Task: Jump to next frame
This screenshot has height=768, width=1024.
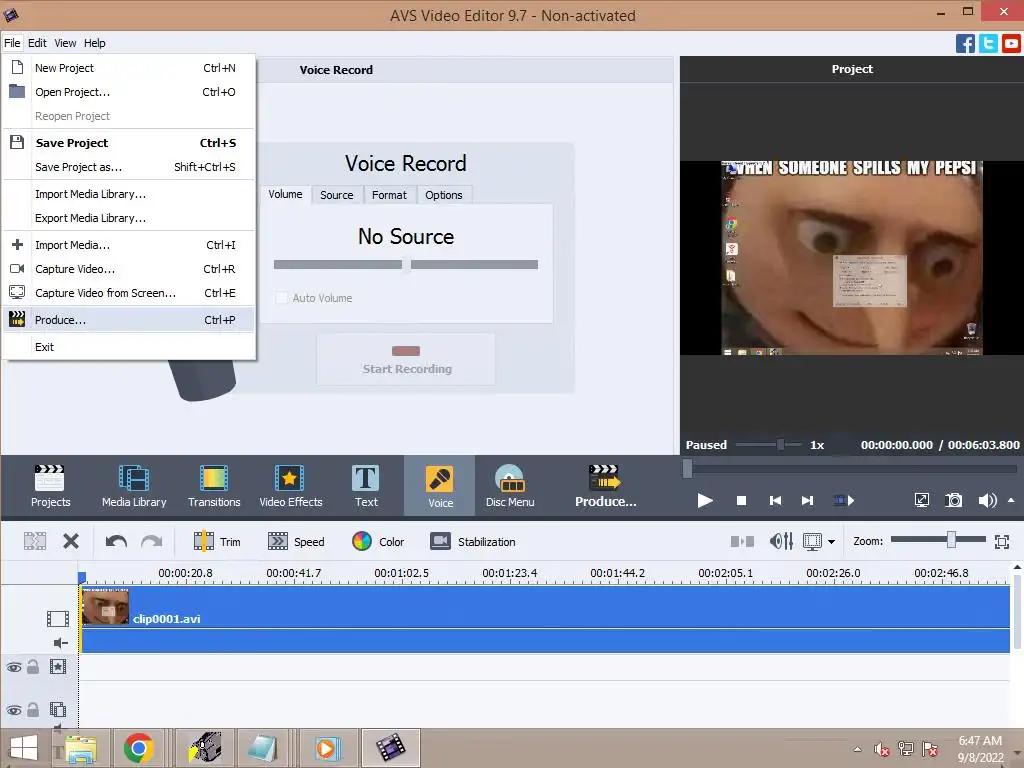Action: 808,501
